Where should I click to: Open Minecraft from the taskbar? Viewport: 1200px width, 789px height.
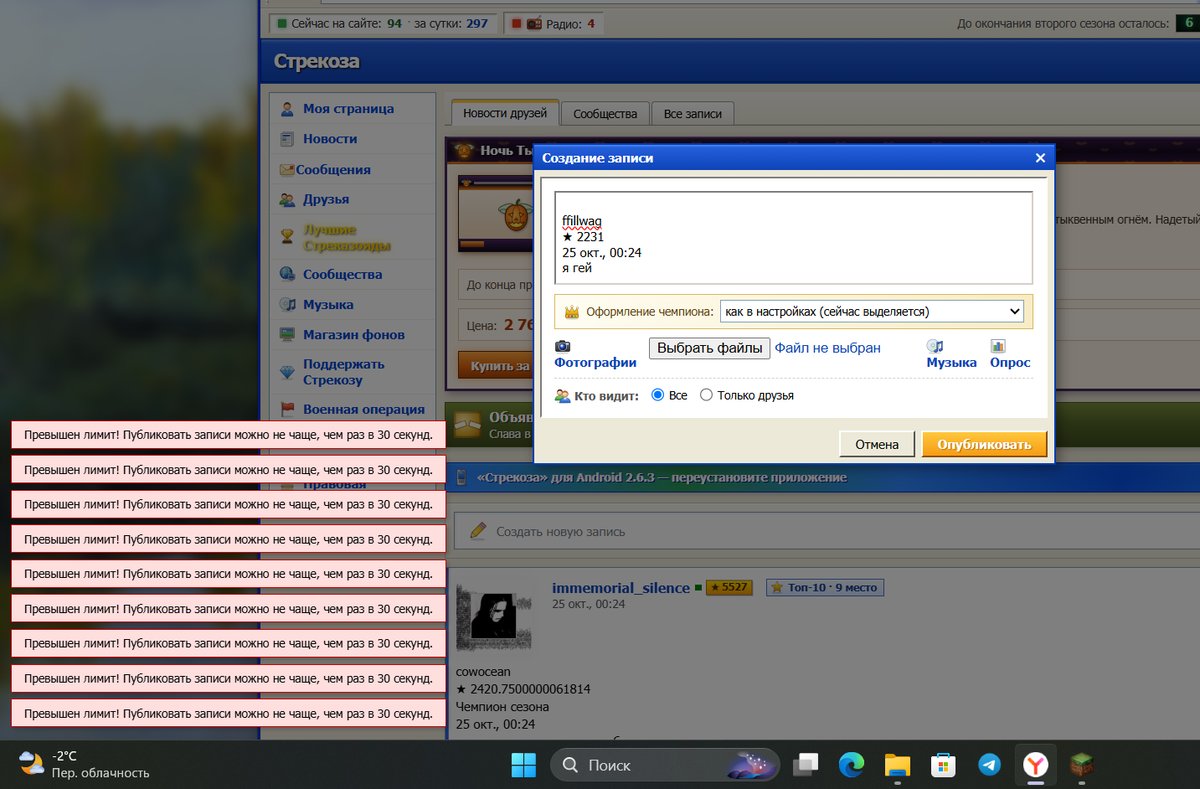tap(1081, 766)
